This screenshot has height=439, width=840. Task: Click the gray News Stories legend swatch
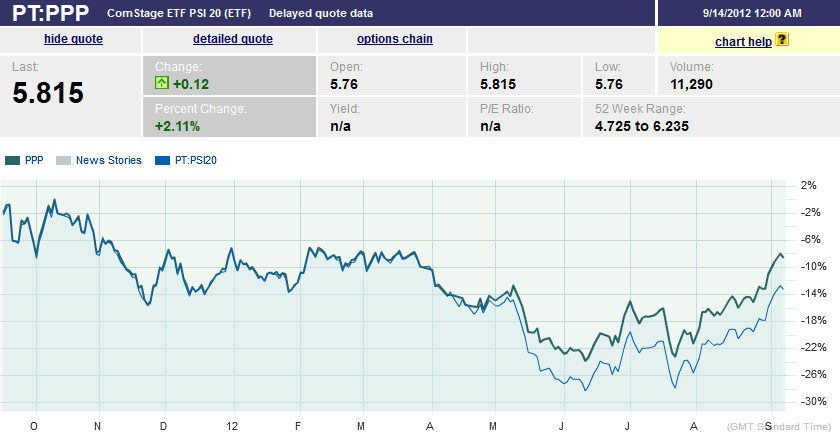pyautogui.click(x=64, y=160)
